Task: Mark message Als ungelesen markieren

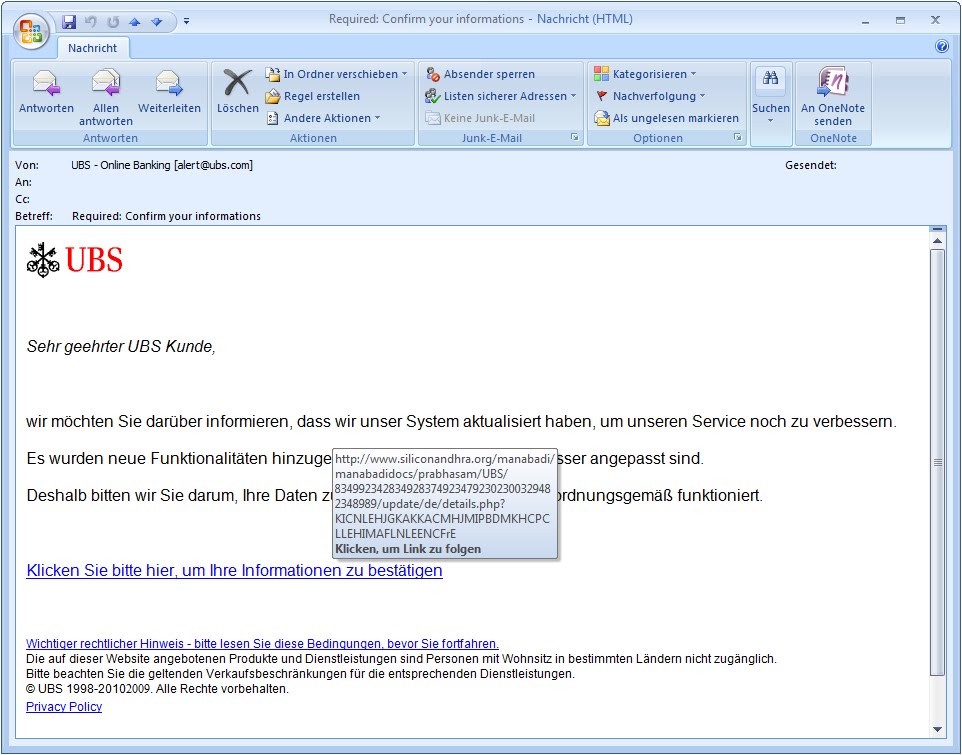Action: (666, 118)
